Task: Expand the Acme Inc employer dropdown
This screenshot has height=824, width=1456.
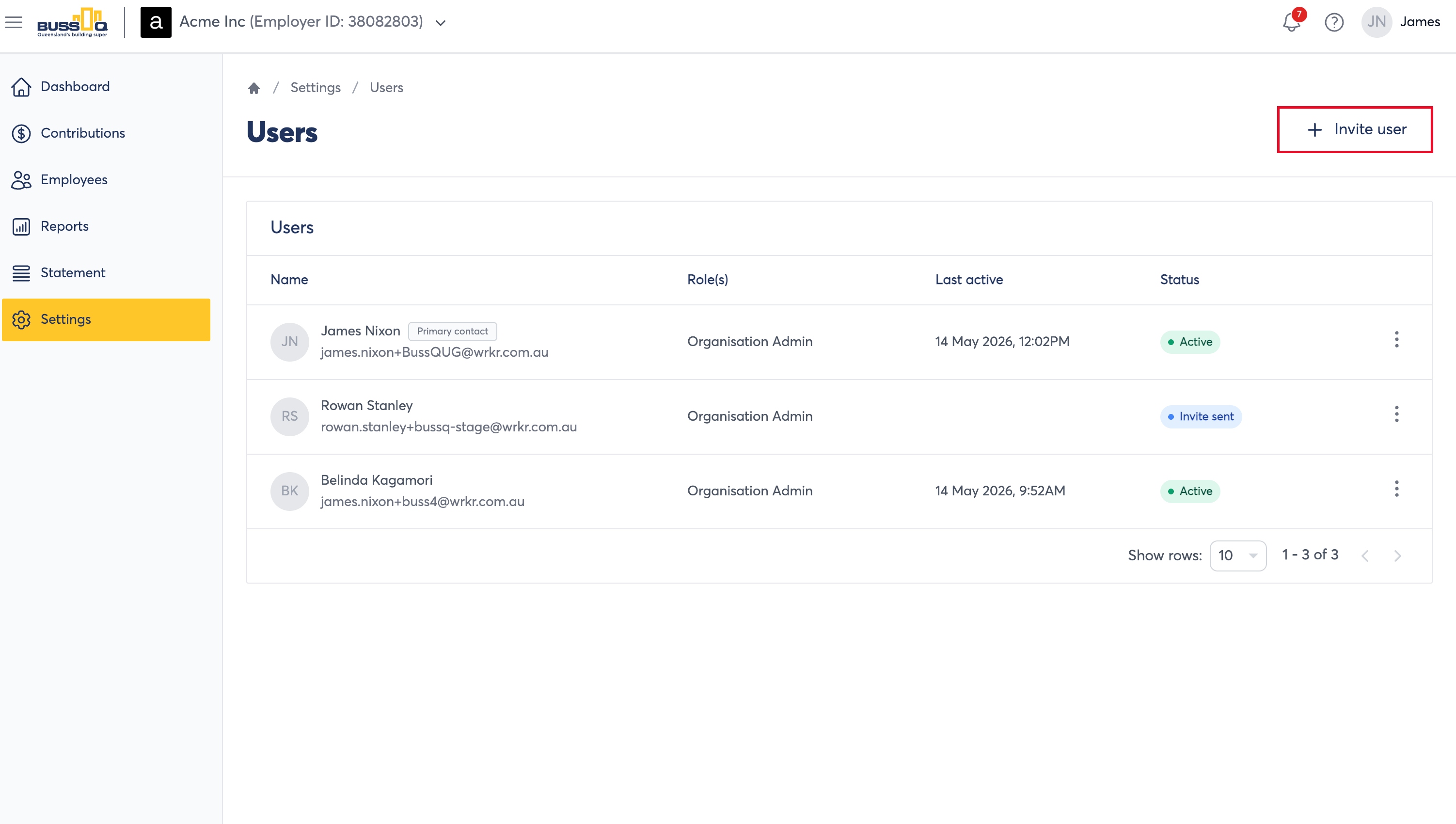Action: click(x=440, y=23)
